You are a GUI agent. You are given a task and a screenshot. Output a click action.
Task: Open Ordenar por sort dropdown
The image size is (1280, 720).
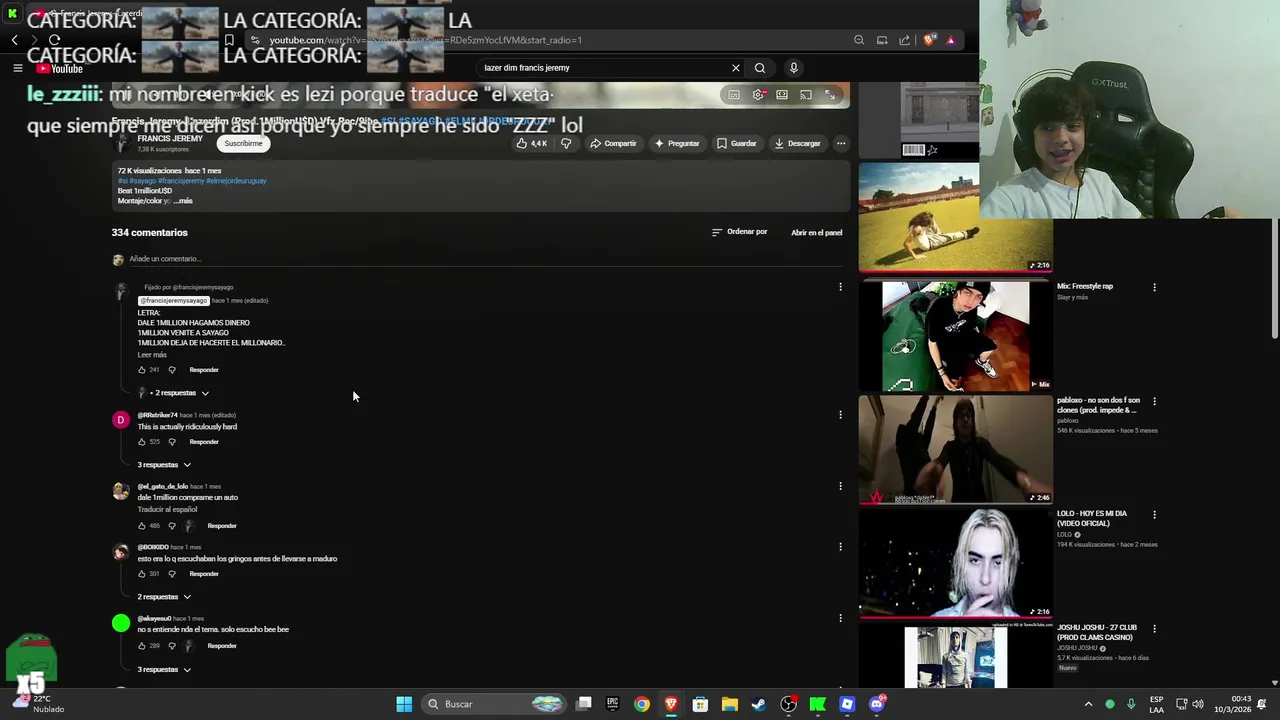point(739,232)
